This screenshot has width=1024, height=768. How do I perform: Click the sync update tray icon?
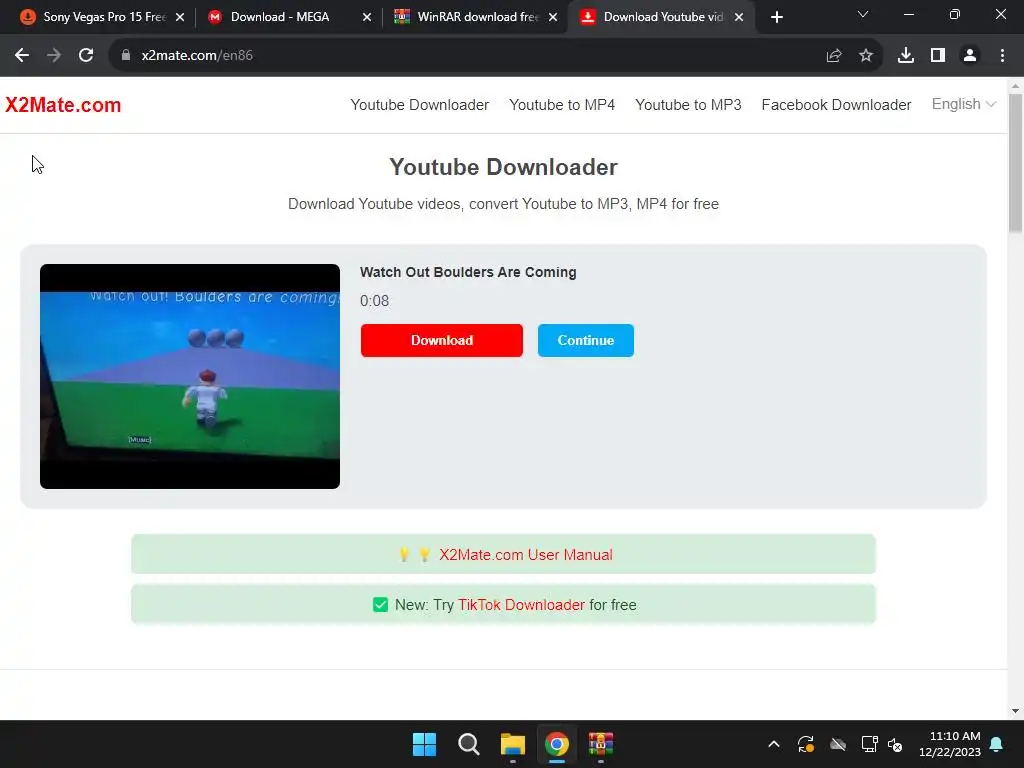coord(806,744)
